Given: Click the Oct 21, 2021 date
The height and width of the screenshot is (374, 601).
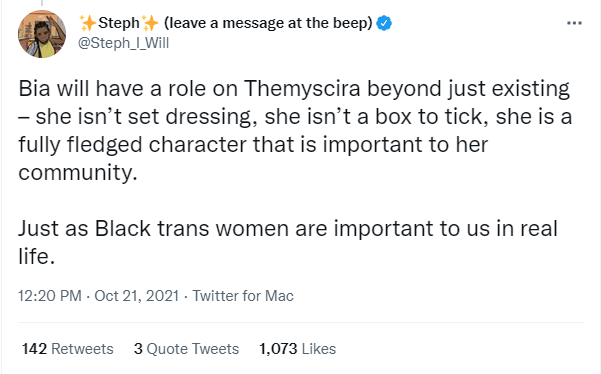Looking at the screenshot, I should click(137, 296).
